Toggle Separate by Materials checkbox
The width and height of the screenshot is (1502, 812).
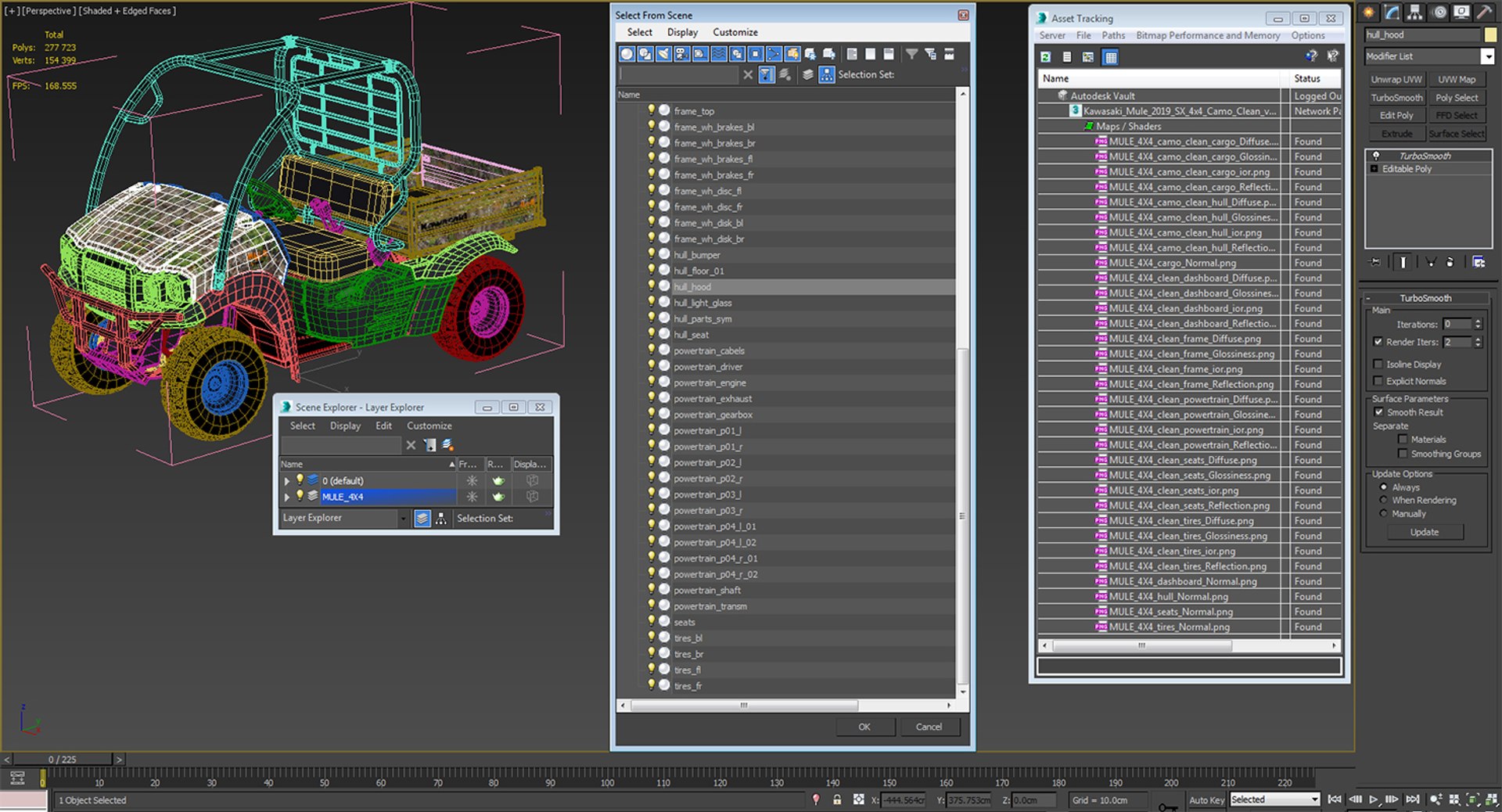click(1403, 439)
